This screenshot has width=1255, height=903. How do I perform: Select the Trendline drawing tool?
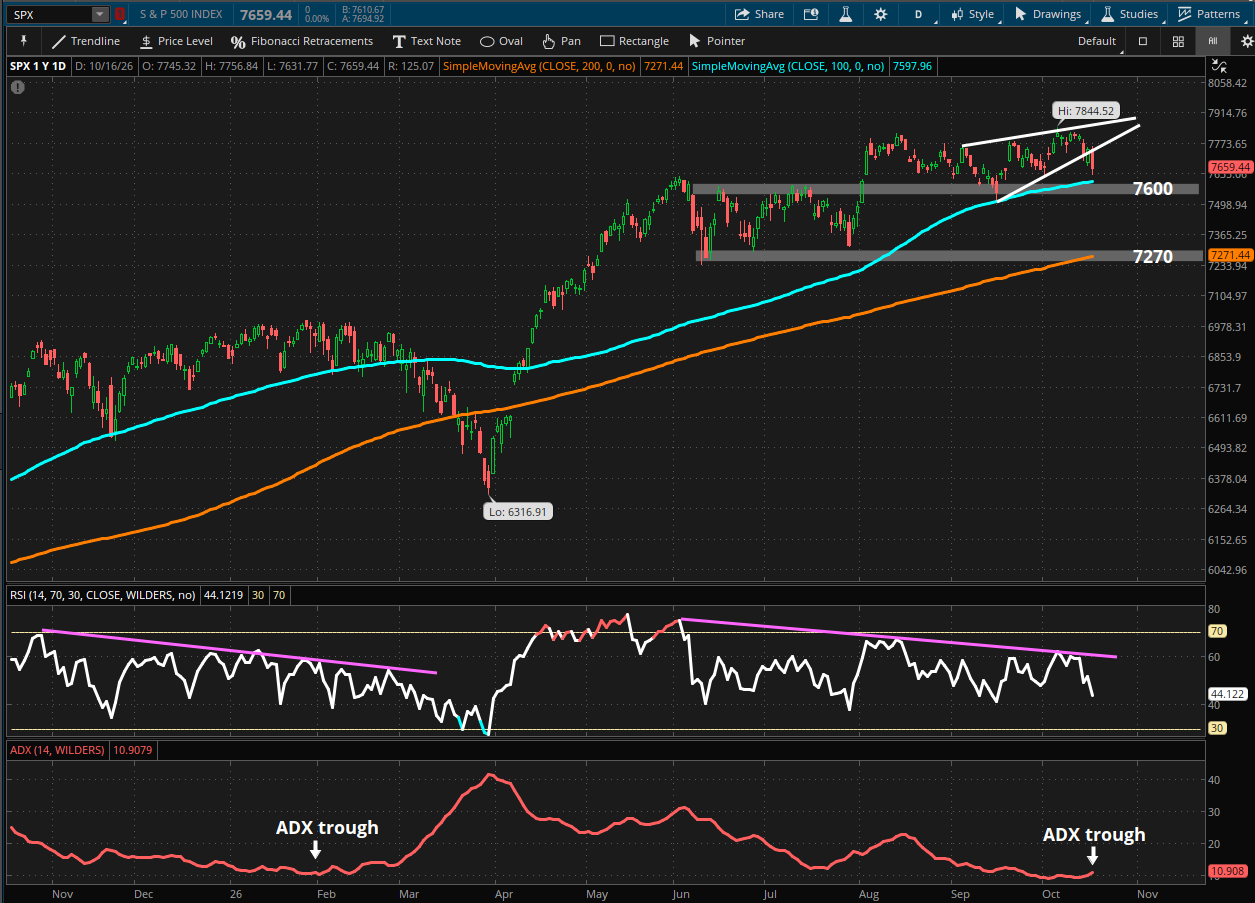coord(86,41)
